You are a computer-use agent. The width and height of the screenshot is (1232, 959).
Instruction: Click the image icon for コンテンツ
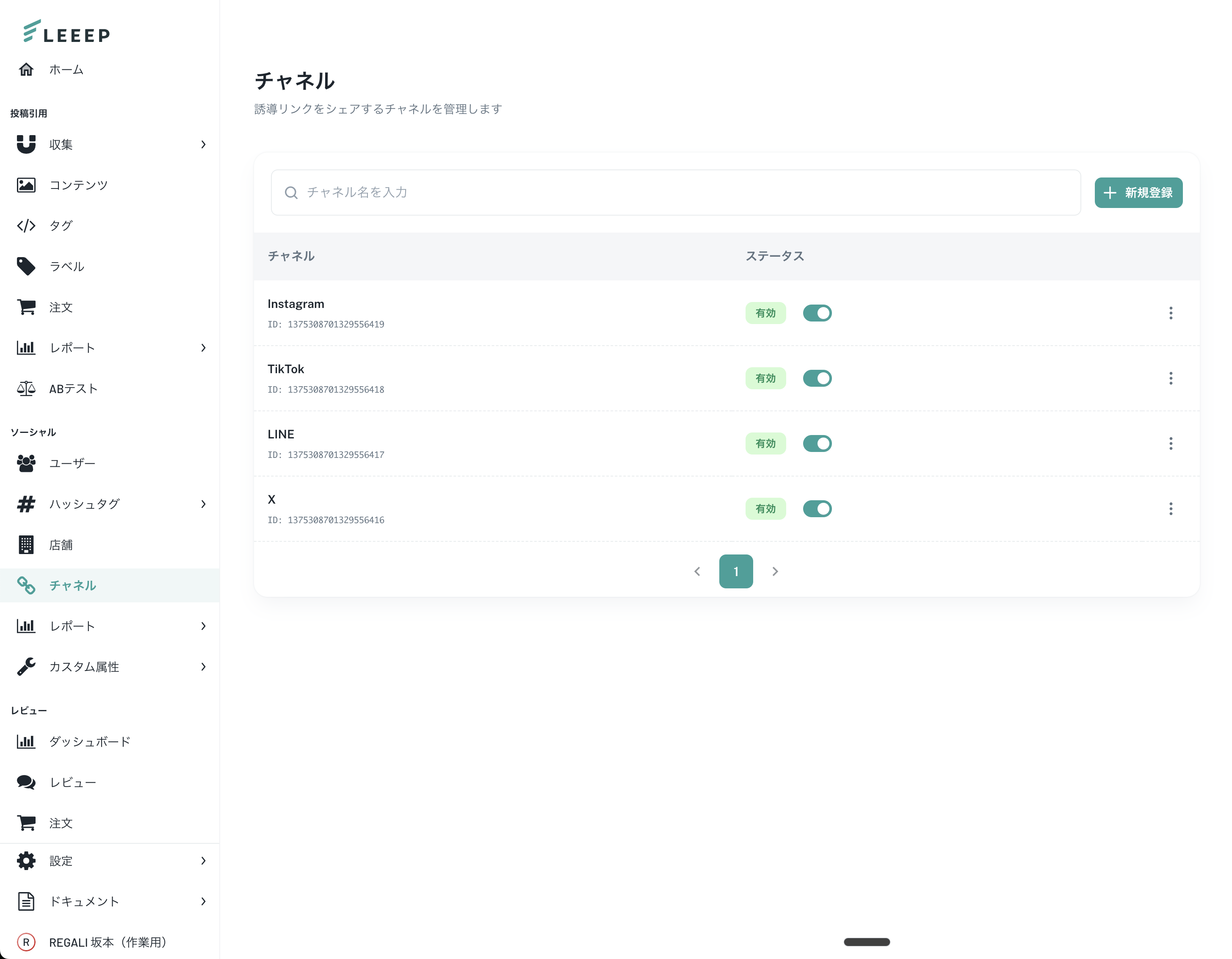coord(26,185)
